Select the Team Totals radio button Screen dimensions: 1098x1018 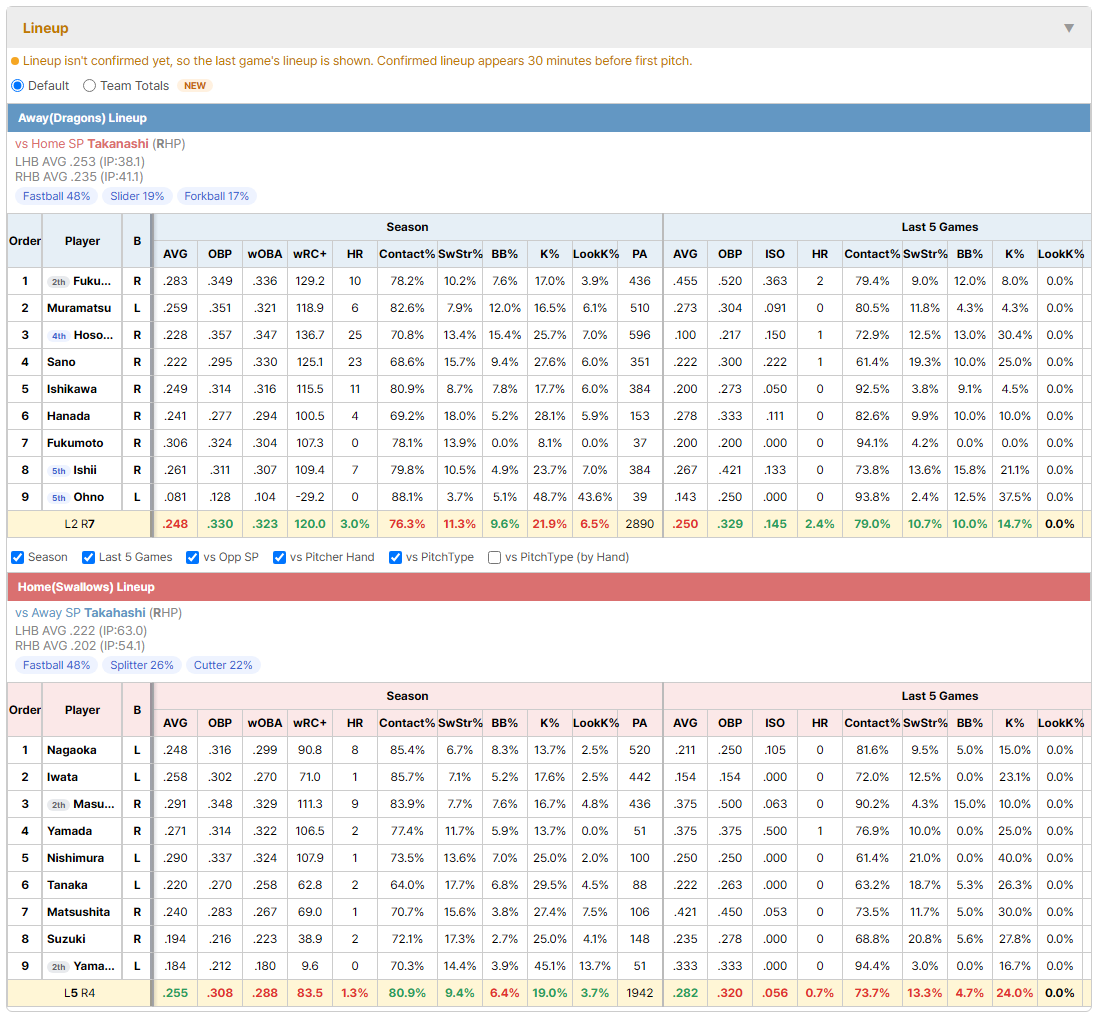point(89,85)
